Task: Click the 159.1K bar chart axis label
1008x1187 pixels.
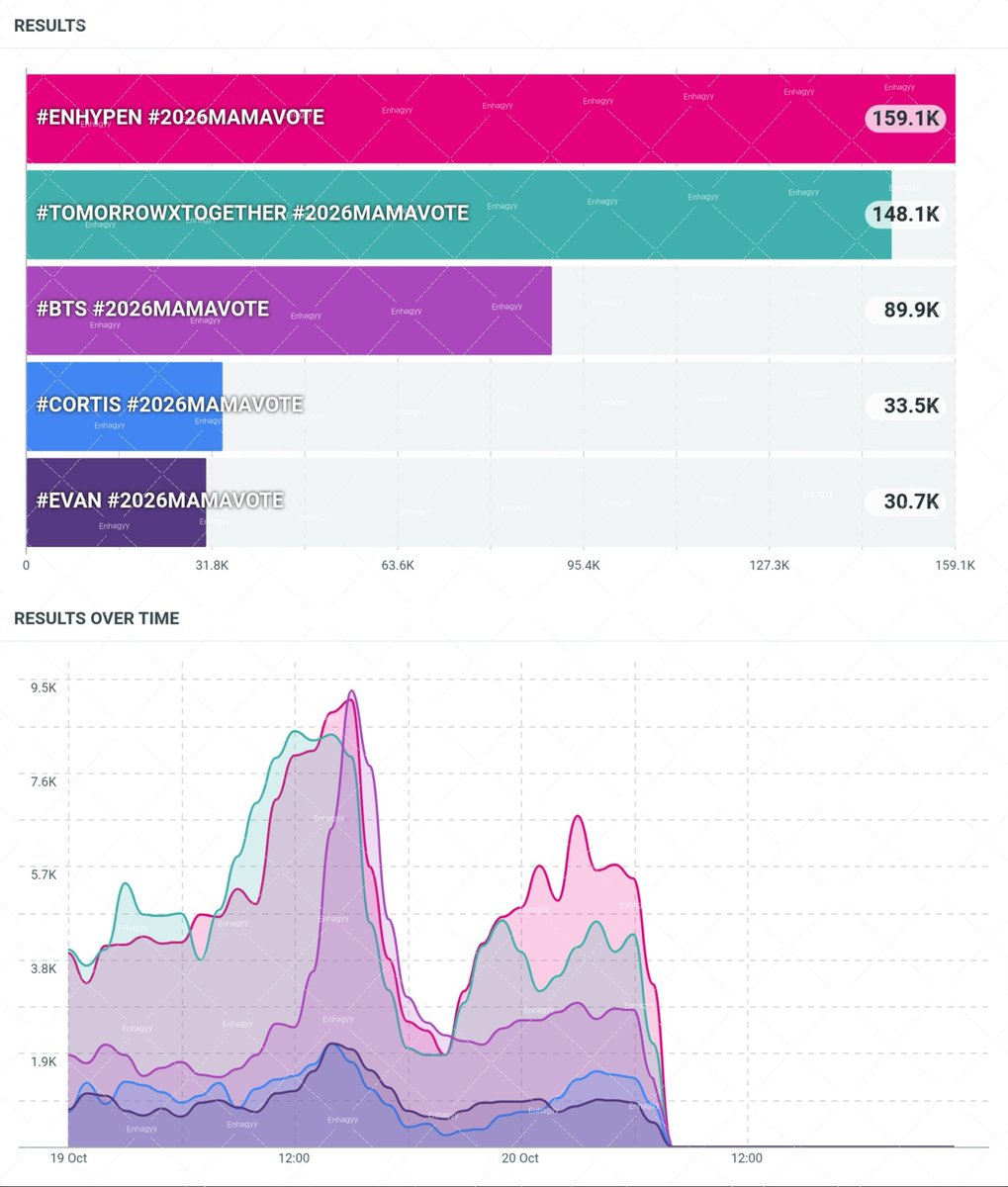Action: [955, 566]
